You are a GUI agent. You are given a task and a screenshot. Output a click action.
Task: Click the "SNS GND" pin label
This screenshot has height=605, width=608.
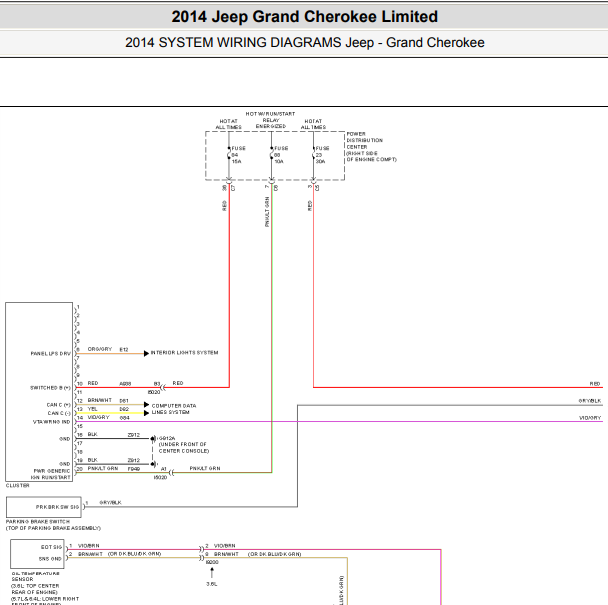coord(50,559)
